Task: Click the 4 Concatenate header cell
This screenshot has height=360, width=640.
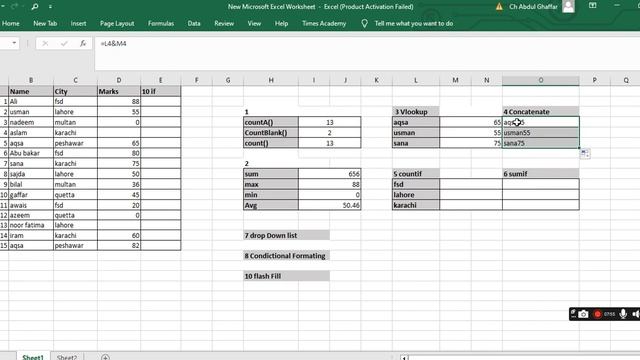Action: (540, 112)
